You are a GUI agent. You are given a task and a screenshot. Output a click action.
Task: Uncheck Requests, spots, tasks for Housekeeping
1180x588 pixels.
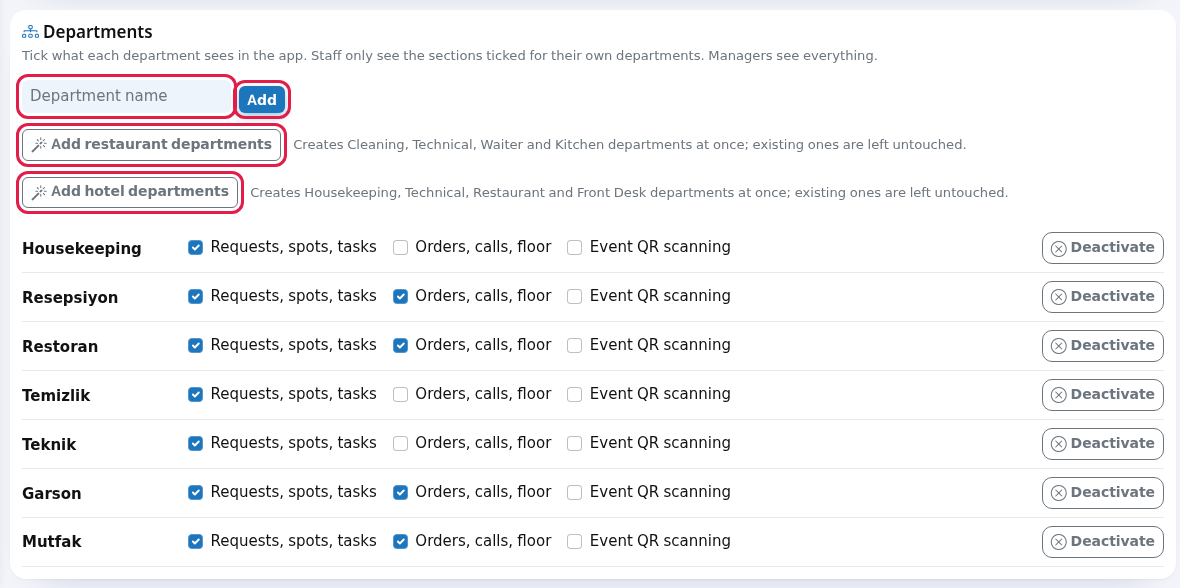(x=196, y=248)
